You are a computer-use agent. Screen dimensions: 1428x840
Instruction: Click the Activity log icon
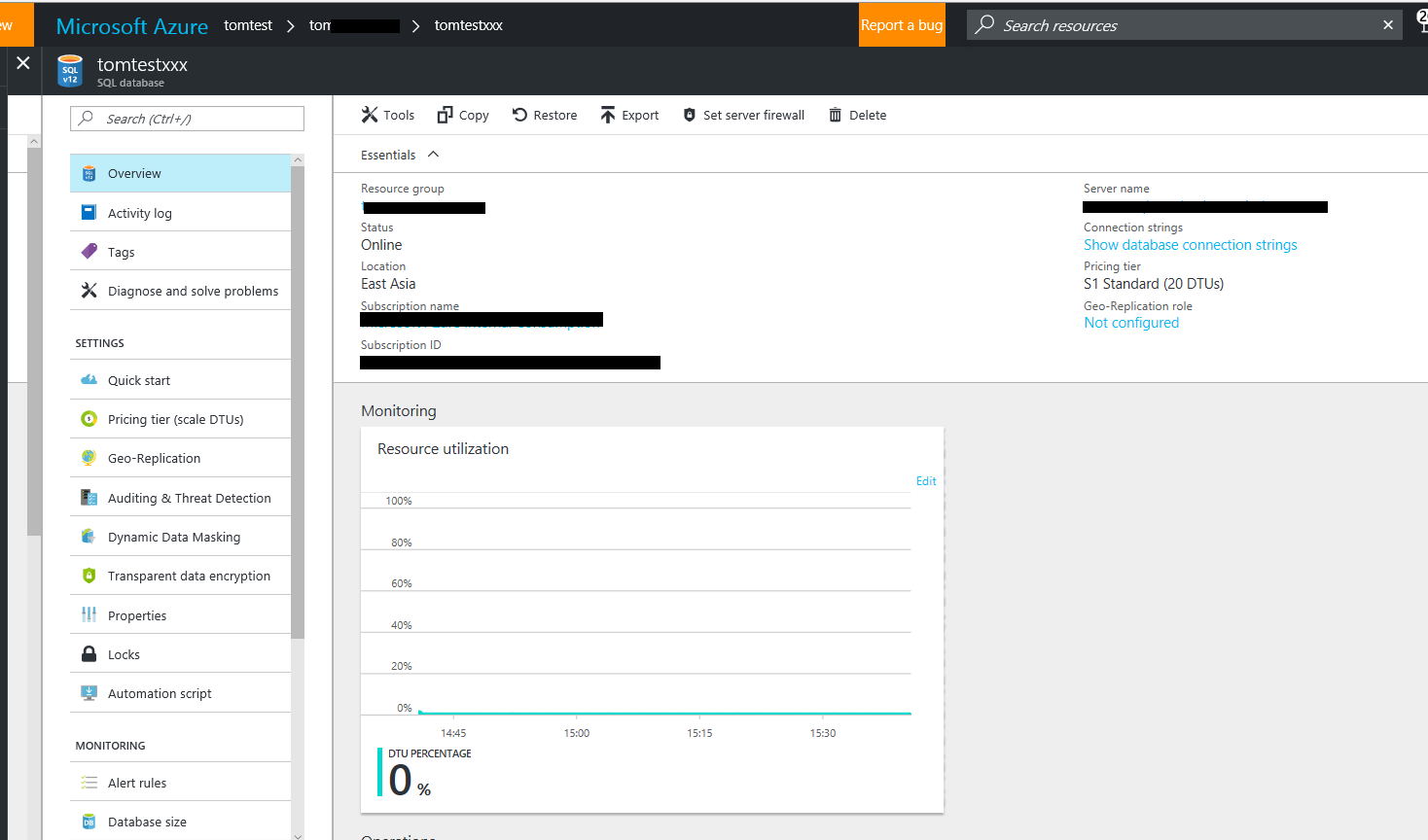pos(89,212)
